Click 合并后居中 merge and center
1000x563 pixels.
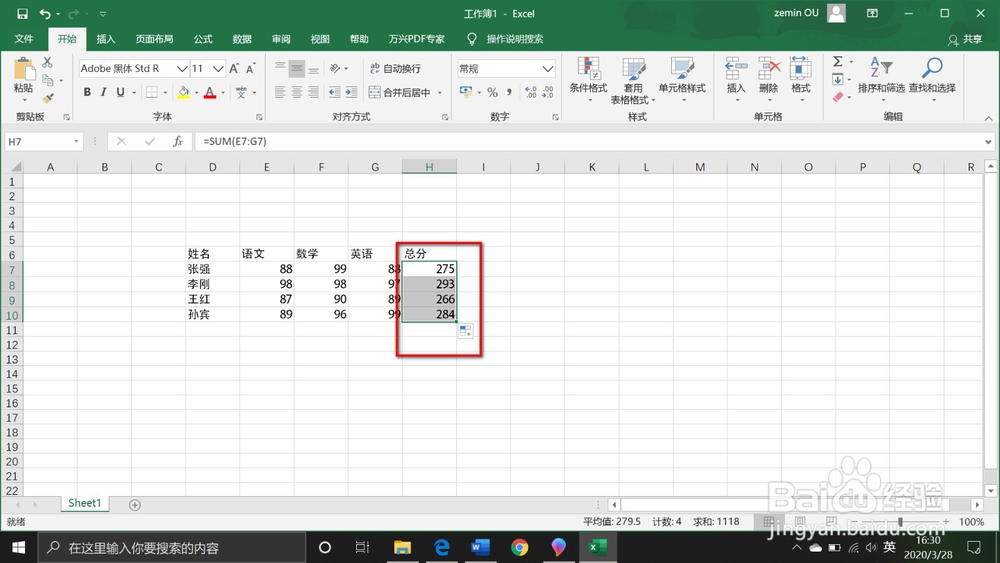400,92
